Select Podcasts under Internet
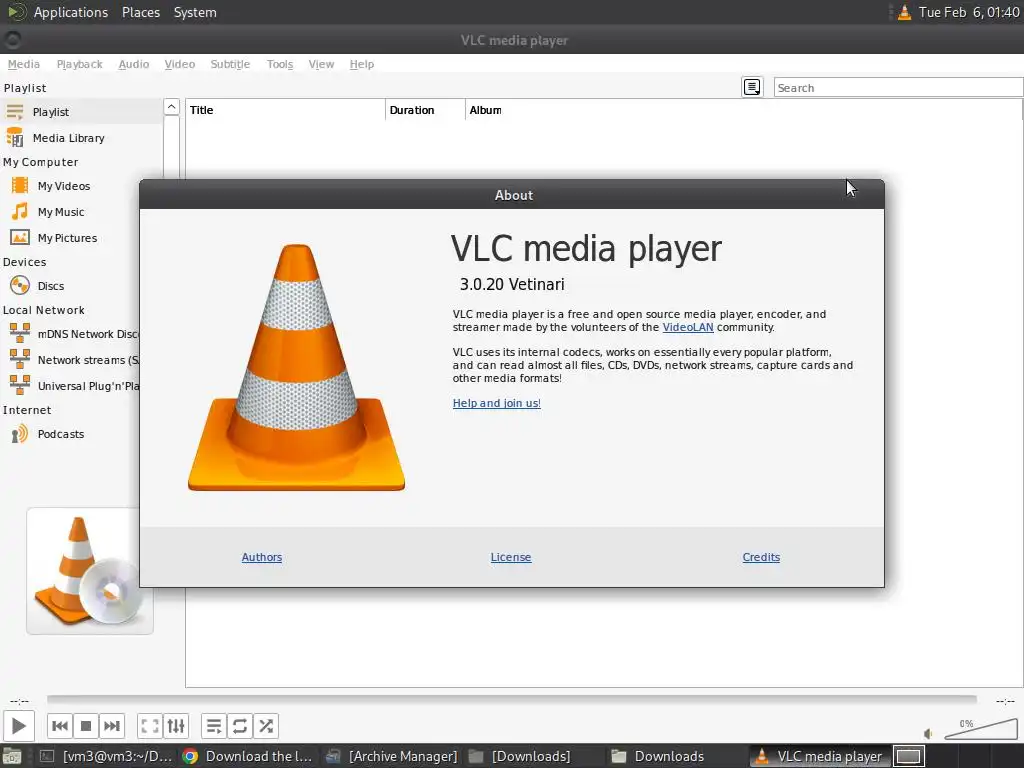1024x768 pixels. tap(72, 434)
